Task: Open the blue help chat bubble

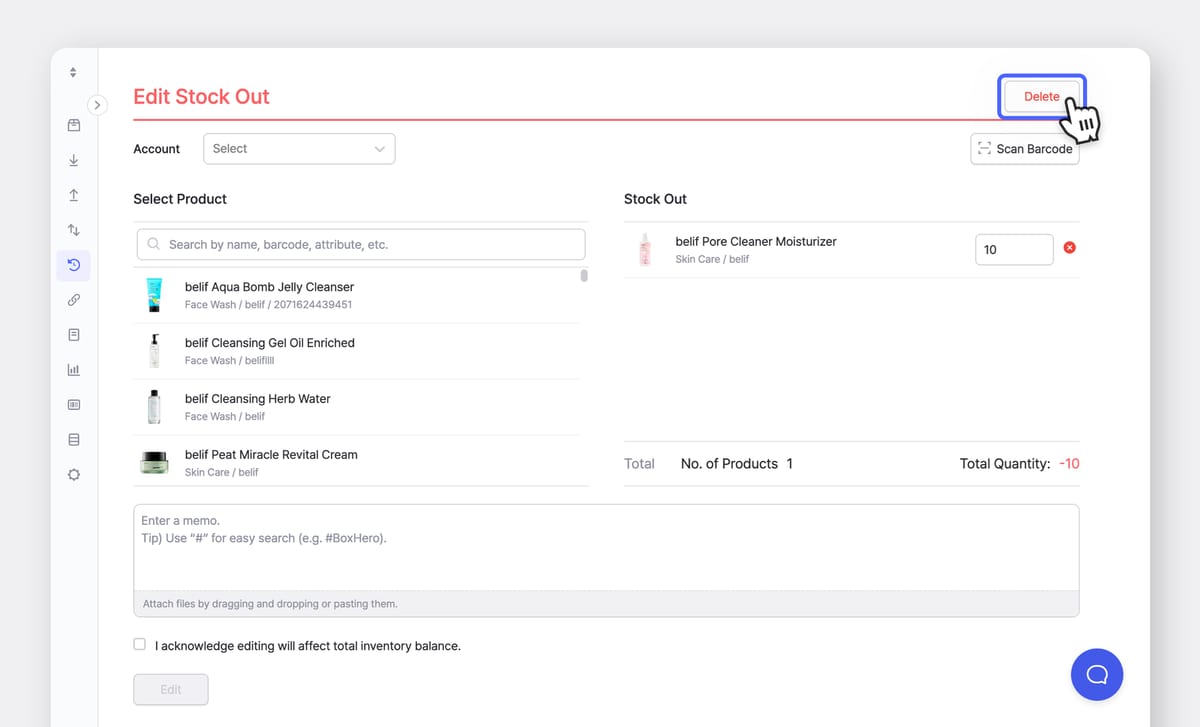Action: (x=1097, y=675)
